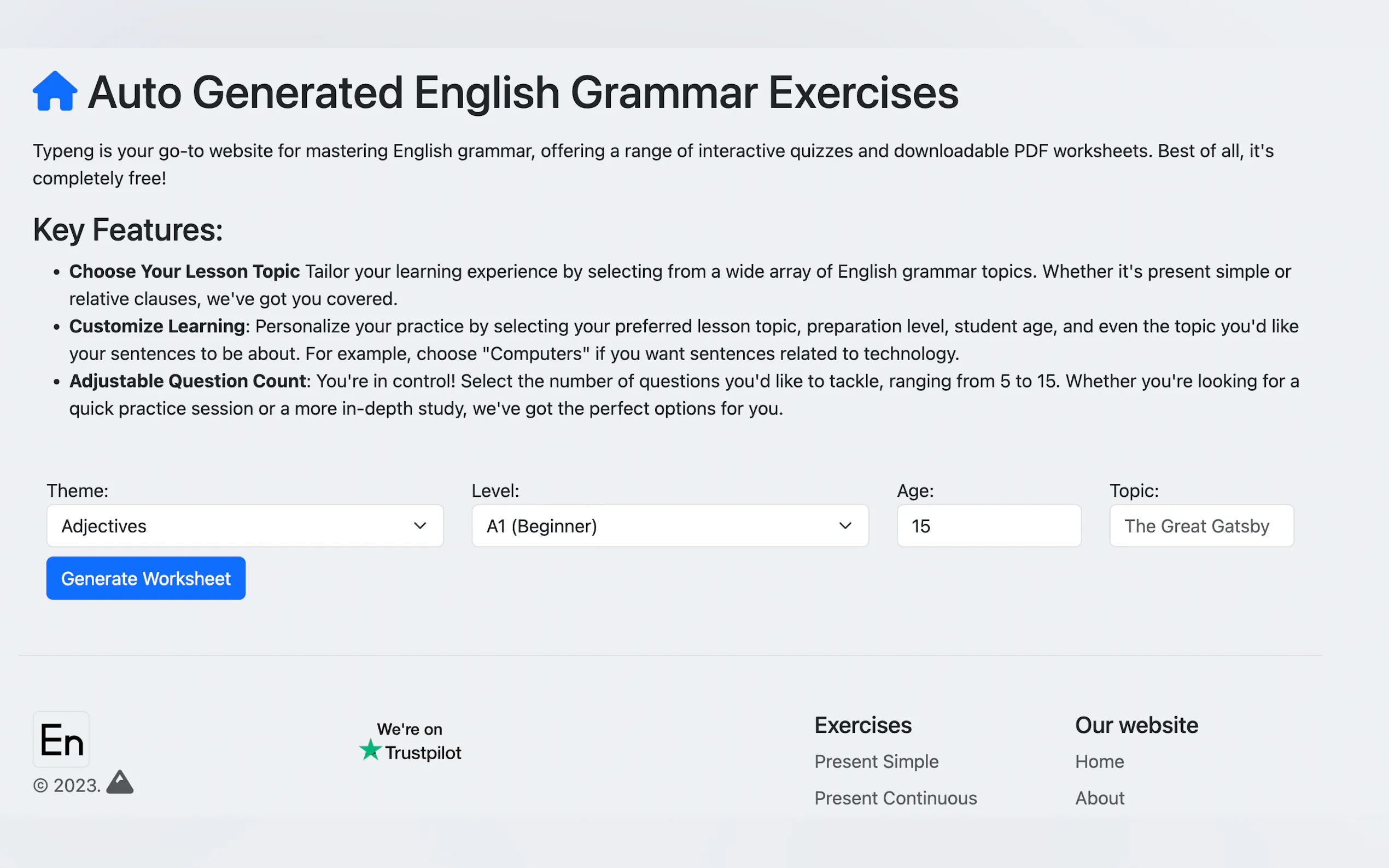Click the blue home icon

(55, 92)
